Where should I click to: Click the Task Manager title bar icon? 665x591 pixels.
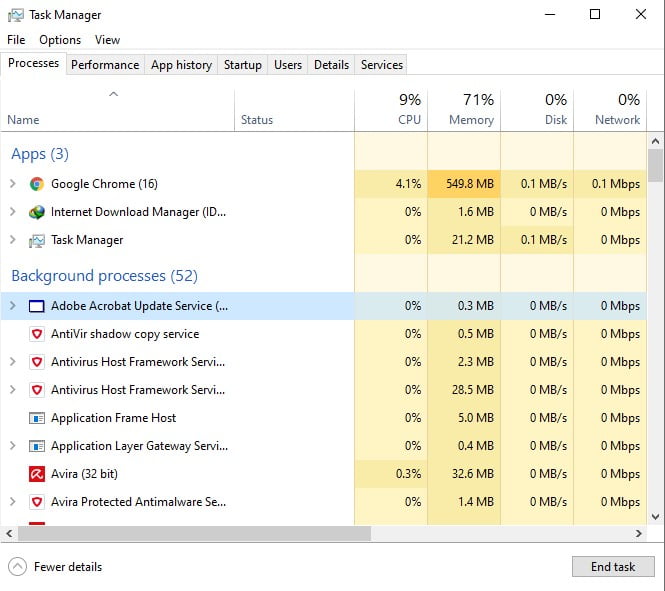16,15
